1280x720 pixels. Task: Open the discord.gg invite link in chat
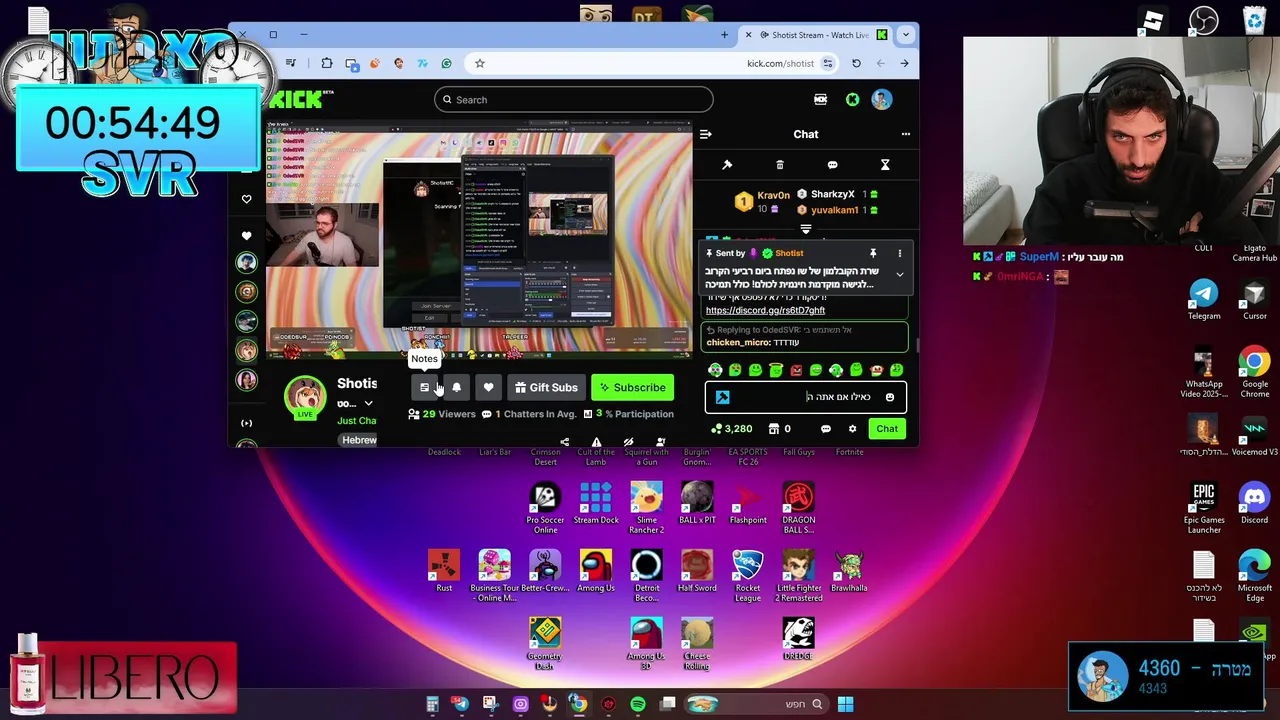coord(765,310)
